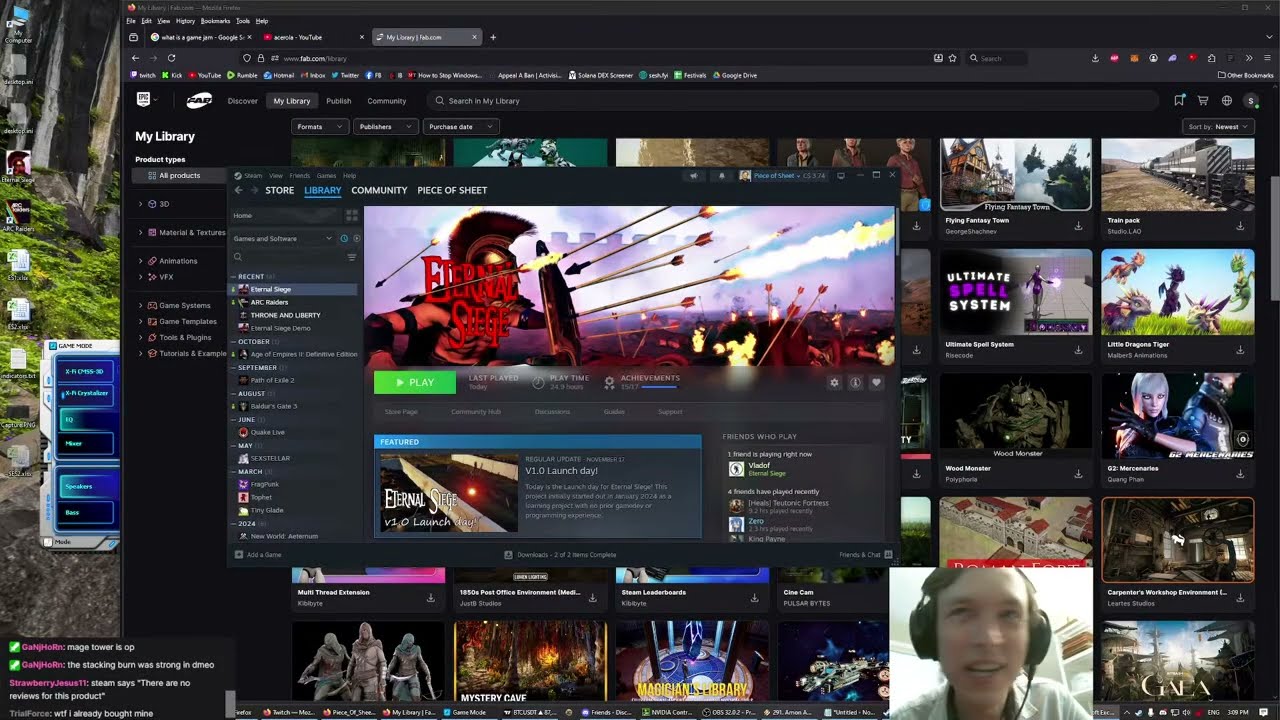Open Purchase date dropdown on Fab
Screen dimensions: 1280x720
click(460, 127)
